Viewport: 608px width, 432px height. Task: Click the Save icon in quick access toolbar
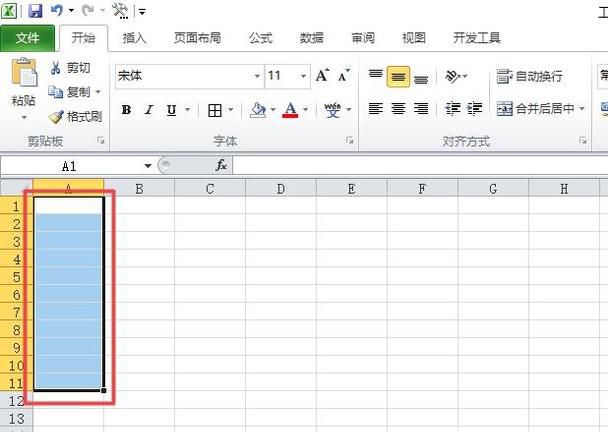(x=35, y=10)
